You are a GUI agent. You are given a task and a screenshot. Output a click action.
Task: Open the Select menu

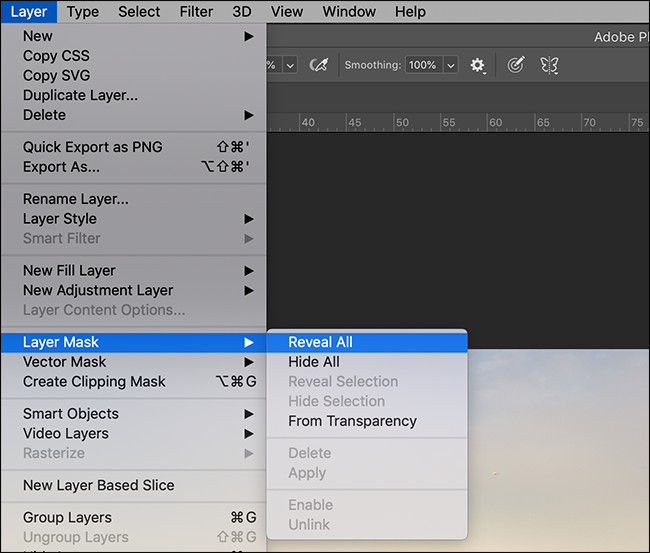(x=139, y=12)
